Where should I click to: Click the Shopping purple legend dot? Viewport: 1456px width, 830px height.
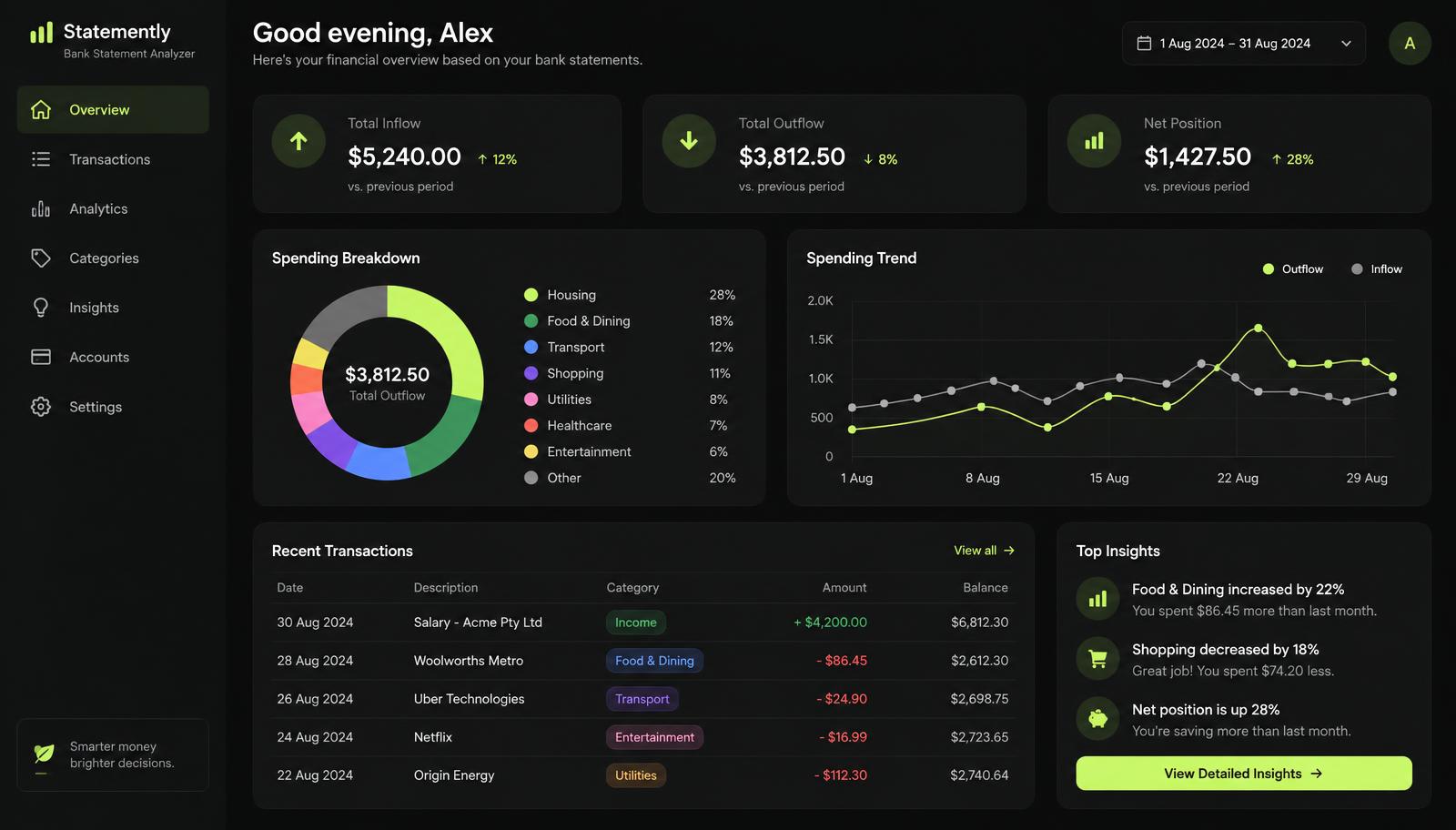[x=531, y=373]
